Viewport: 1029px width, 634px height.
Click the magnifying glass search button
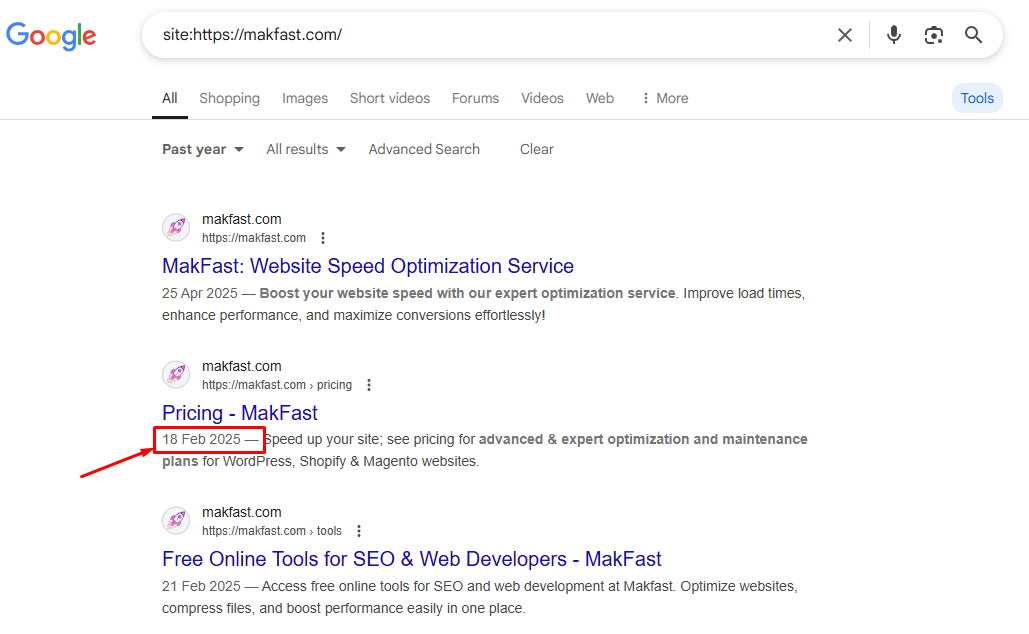click(974, 35)
